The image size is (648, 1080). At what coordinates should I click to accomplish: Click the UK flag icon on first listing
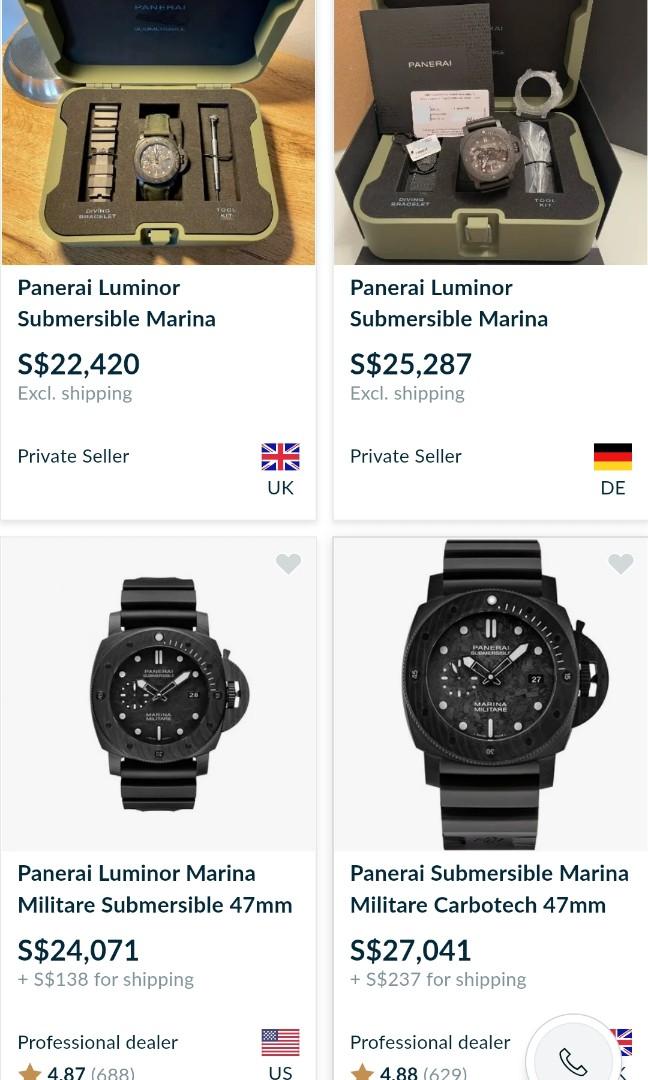[x=280, y=456]
